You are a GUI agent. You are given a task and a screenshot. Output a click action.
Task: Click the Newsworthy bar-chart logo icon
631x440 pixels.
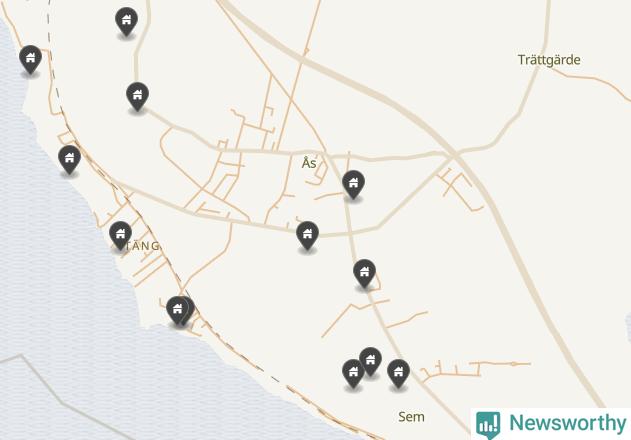488,424
